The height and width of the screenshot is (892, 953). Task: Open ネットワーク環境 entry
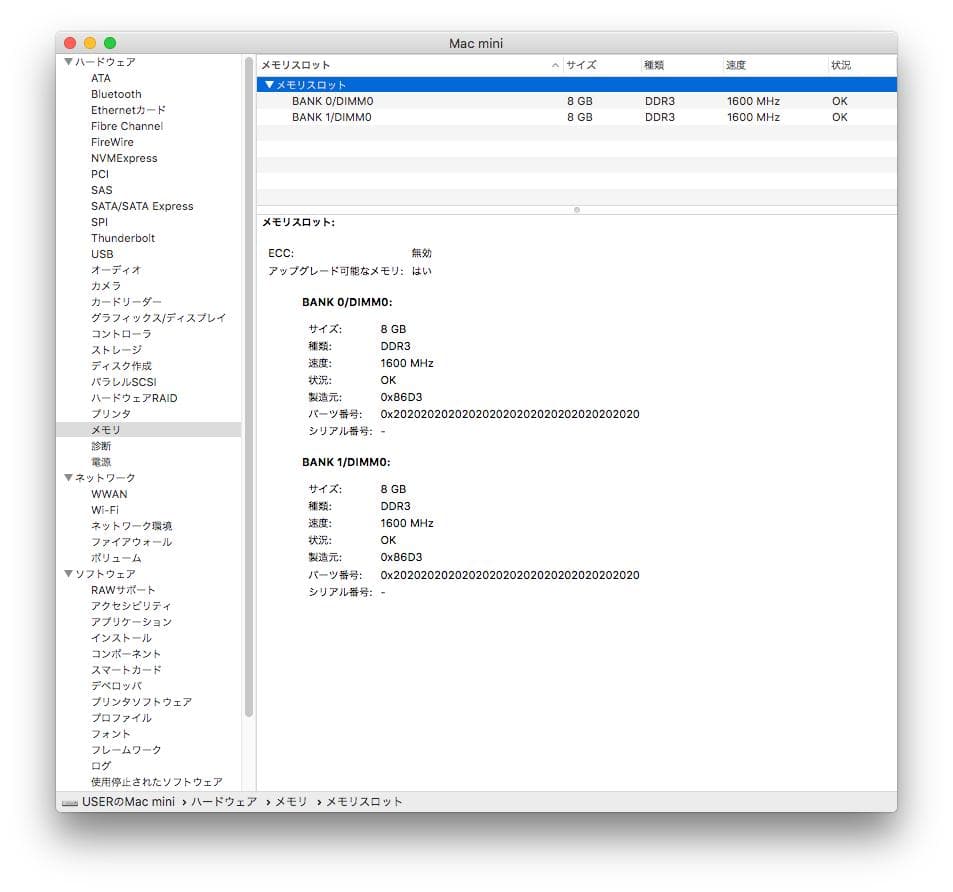pyautogui.click(x=131, y=526)
